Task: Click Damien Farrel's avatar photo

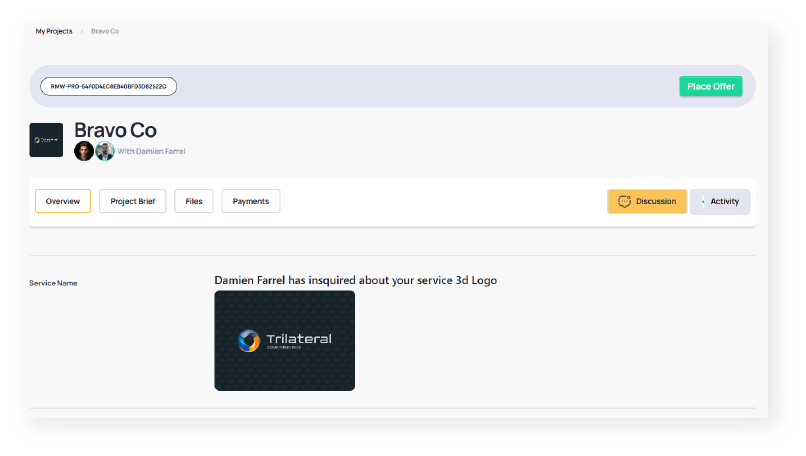Action: (105, 151)
